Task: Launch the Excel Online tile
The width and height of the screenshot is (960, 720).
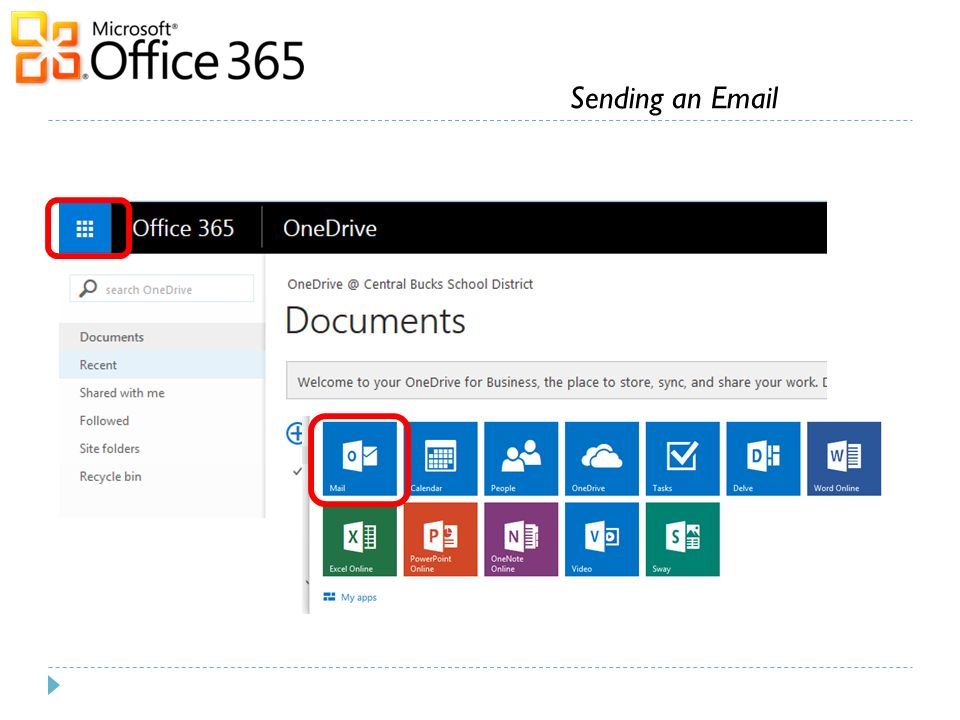Action: 360,539
